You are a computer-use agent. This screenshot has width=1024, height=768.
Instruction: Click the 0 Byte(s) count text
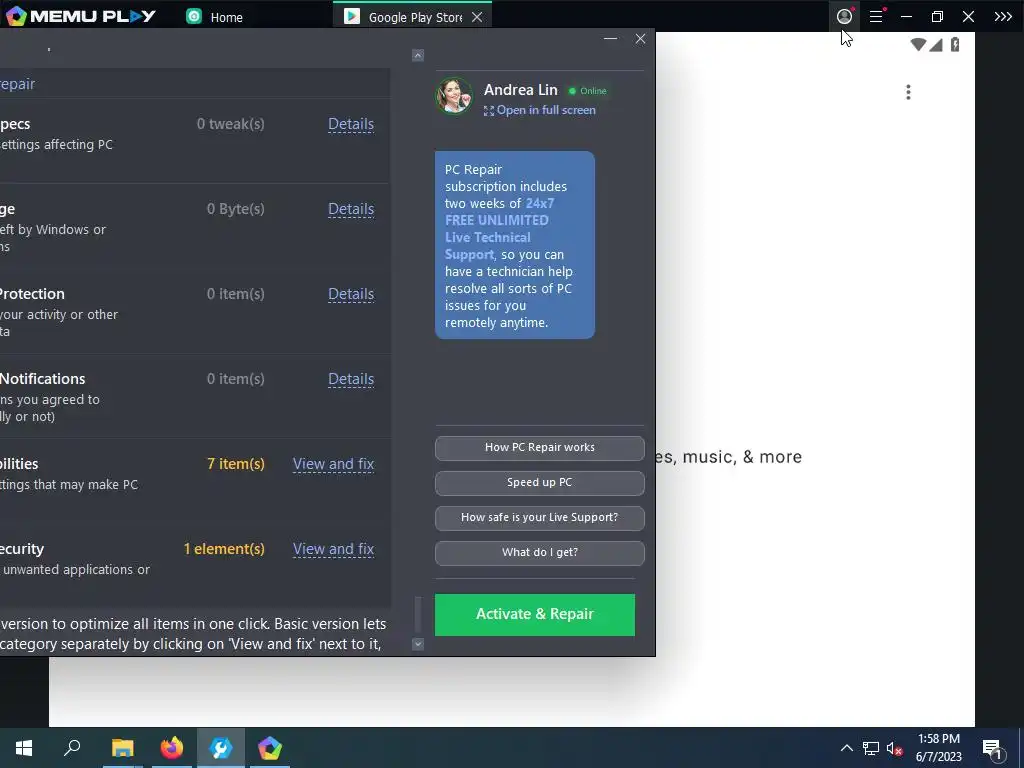pos(236,209)
